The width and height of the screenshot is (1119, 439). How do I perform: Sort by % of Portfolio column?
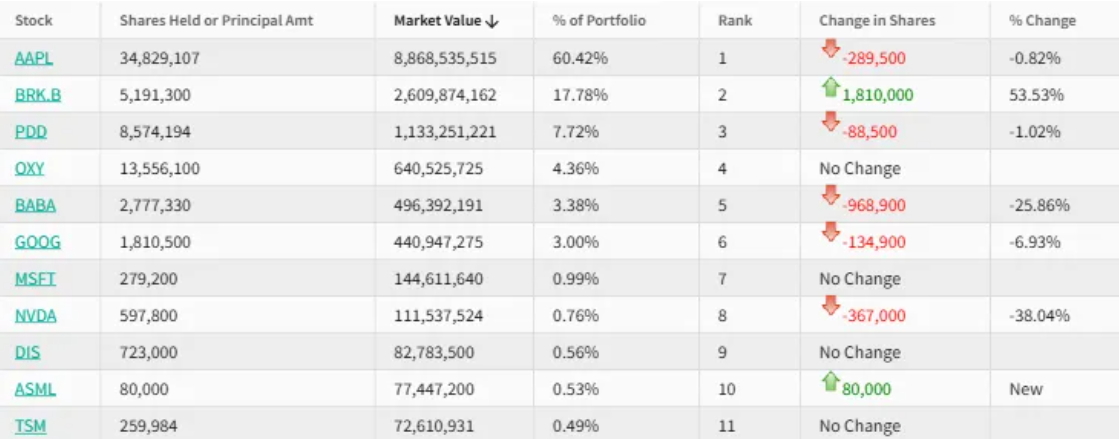point(599,21)
